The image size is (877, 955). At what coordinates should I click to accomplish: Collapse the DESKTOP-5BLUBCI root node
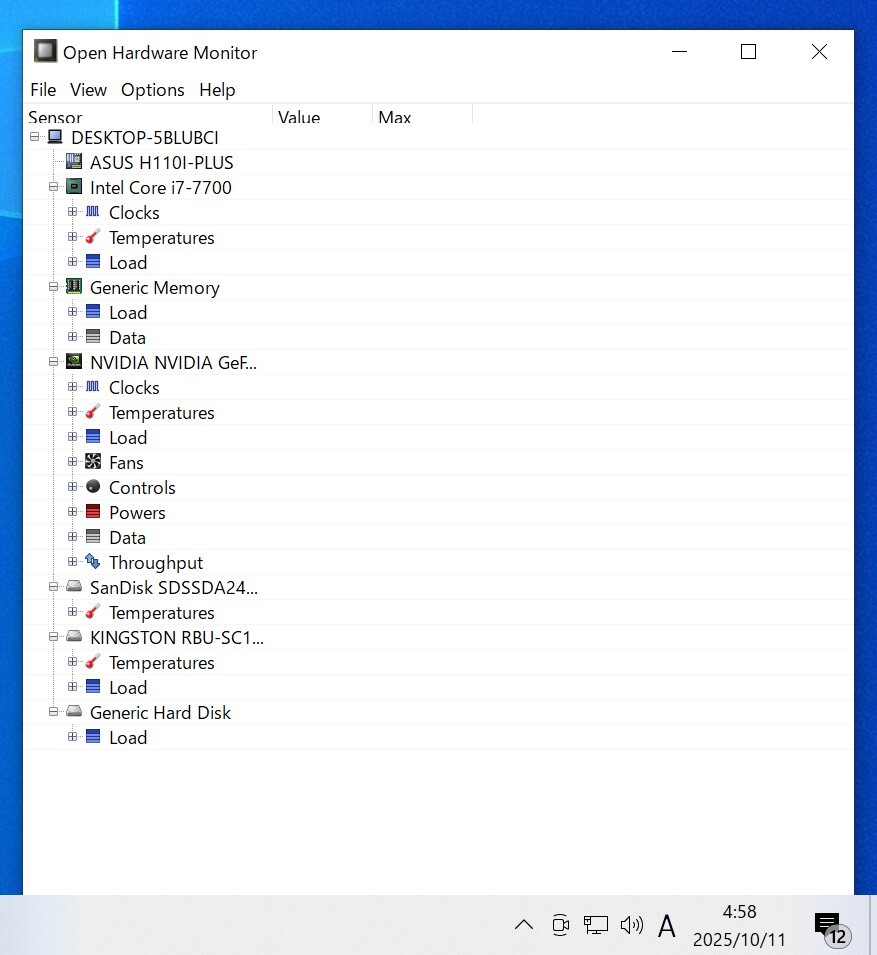[35, 136]
